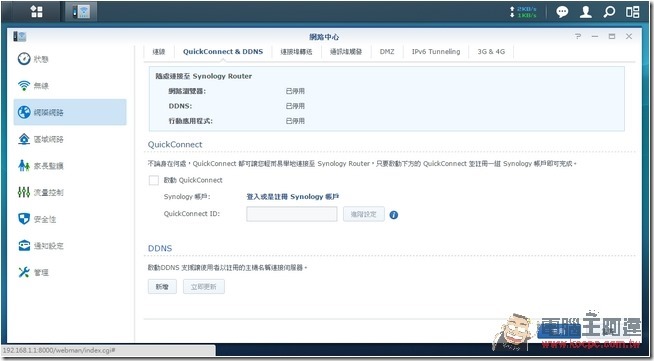Open the DMZ tab
The width and height of the screenshot is (654, 361).
[387, 52]
